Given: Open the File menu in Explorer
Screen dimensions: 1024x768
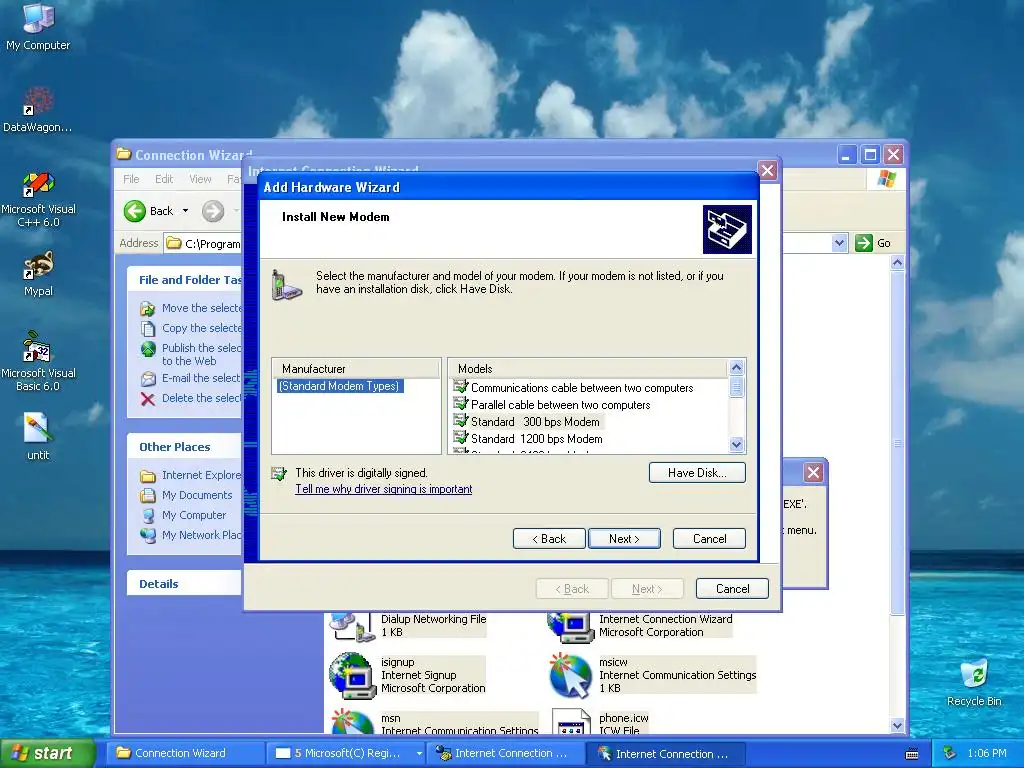Looking at the screenshot, I should click(131, 179).
